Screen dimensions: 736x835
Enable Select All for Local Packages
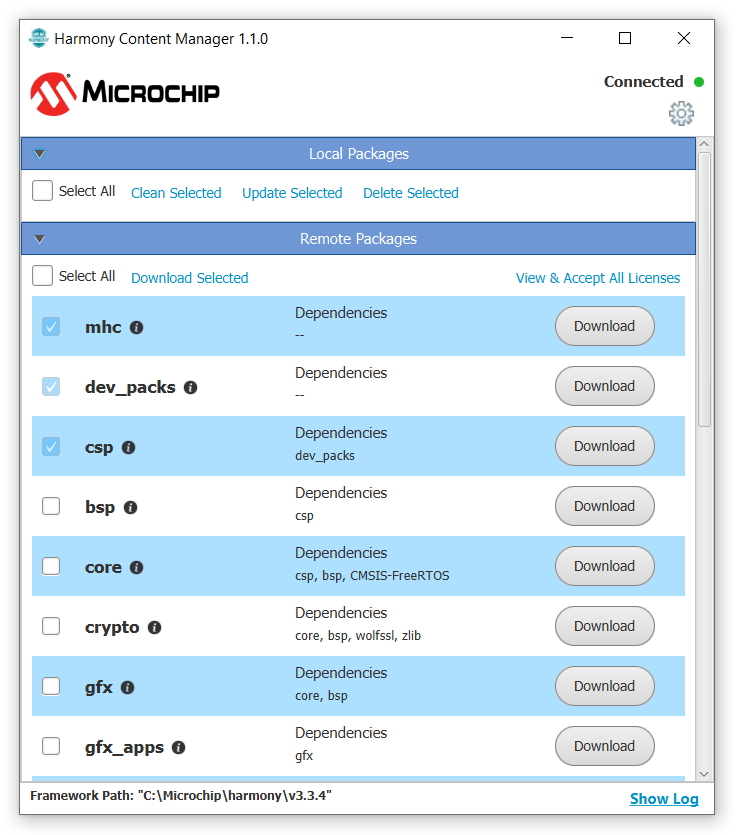click(x=42, y=191)
